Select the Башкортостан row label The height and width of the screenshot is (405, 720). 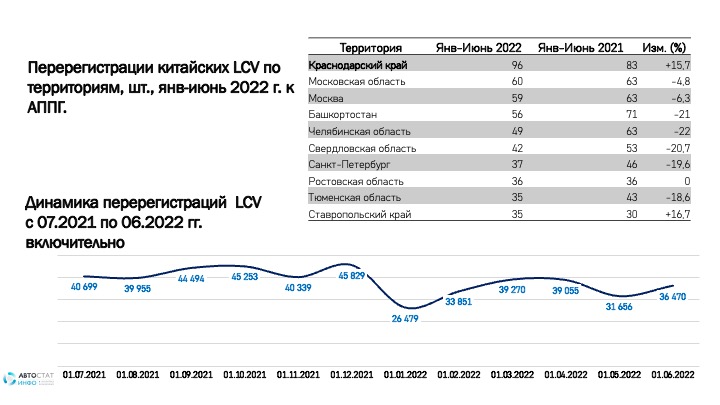(342, 115)
